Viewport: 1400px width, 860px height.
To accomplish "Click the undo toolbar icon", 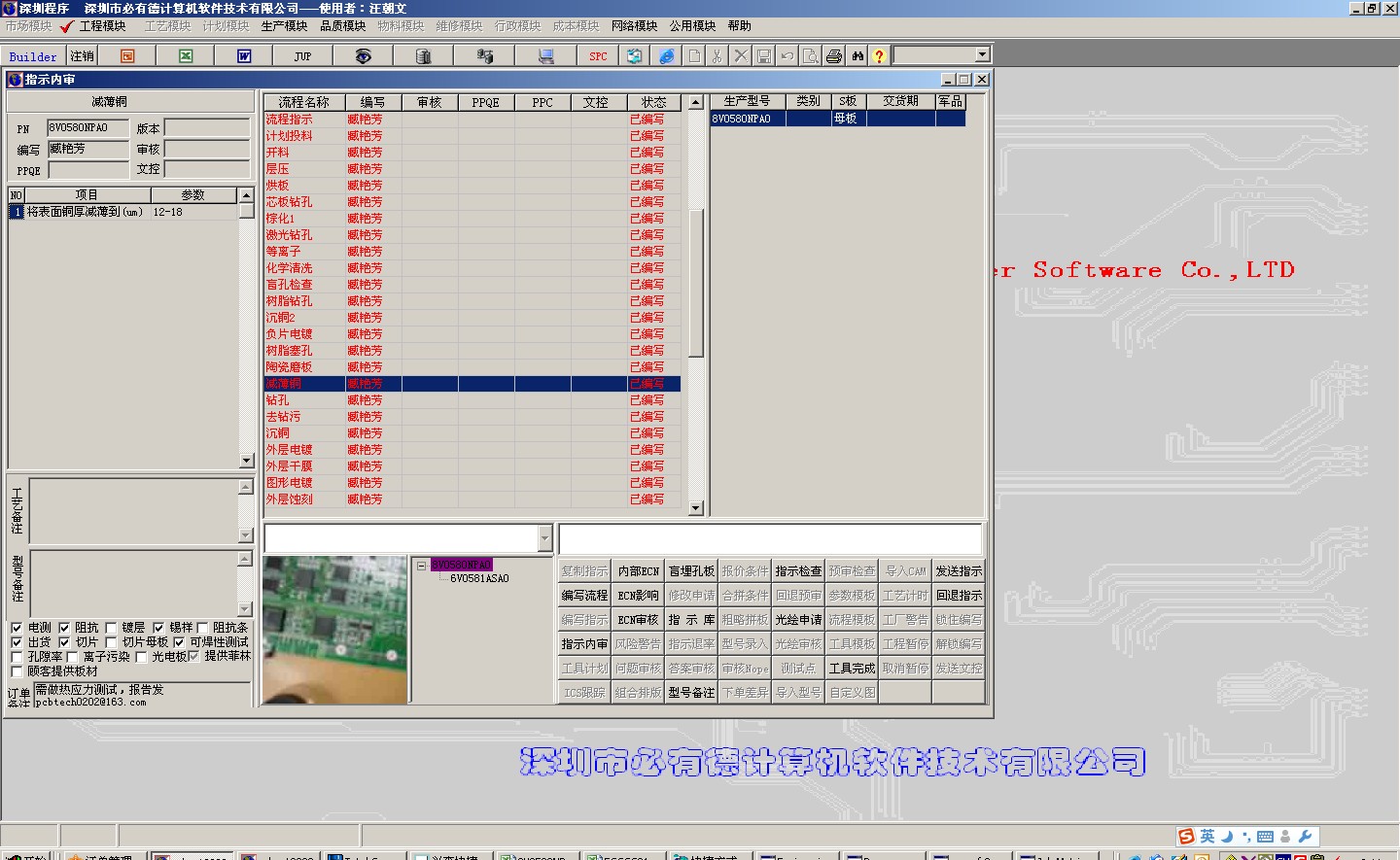I will point(787,56).
